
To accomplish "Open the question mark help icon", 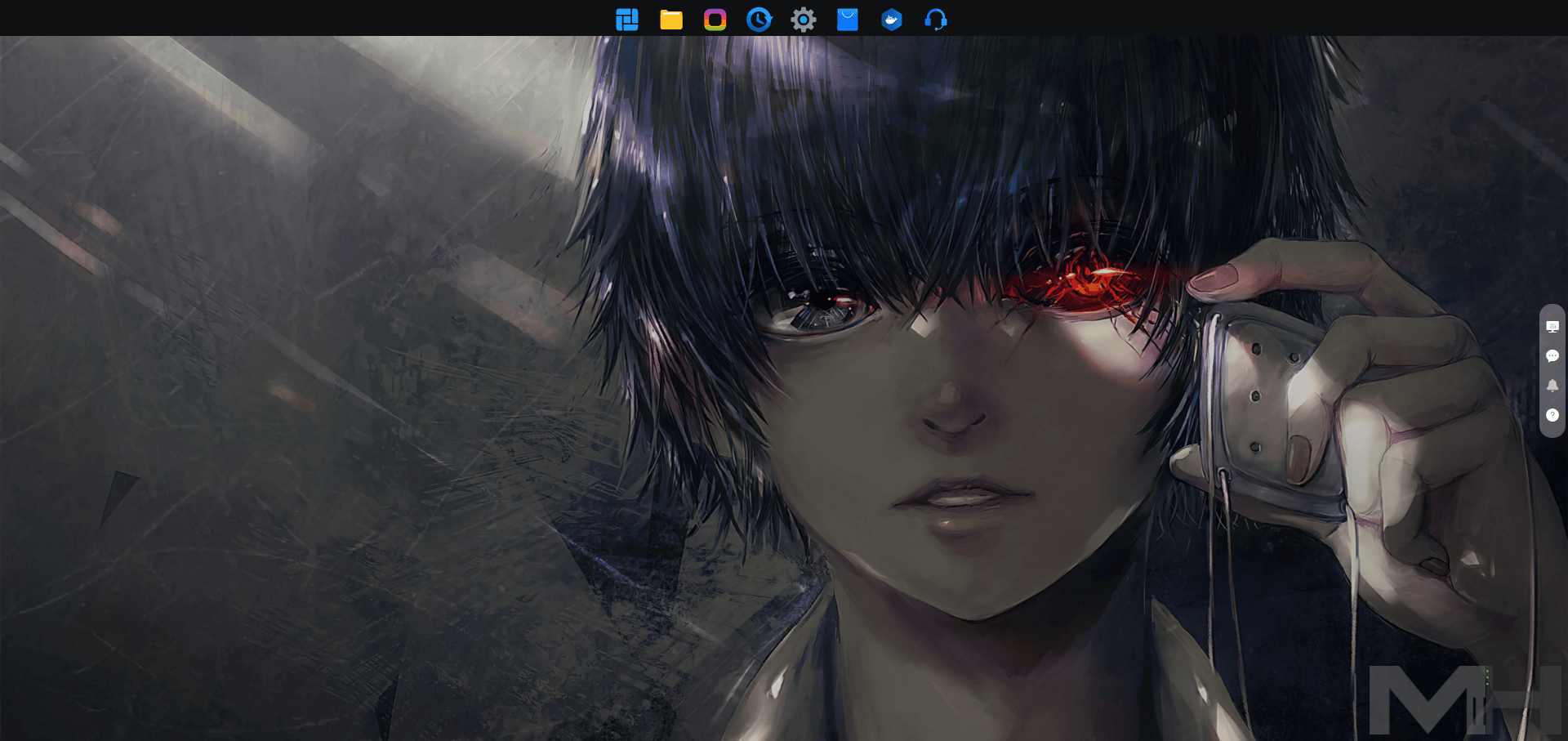I will tap(1552, 415).
